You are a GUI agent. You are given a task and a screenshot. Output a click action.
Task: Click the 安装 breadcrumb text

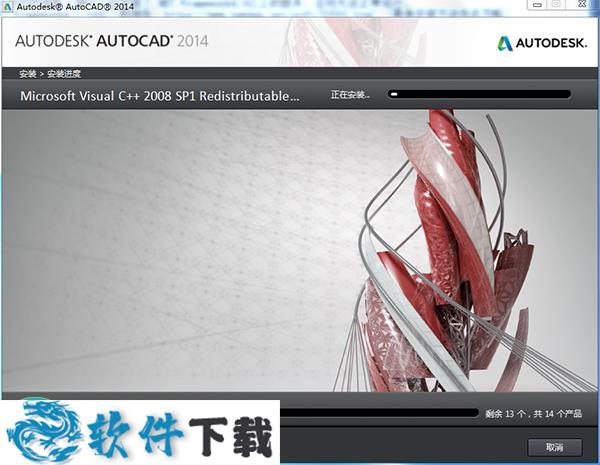[x=28, y=74]
